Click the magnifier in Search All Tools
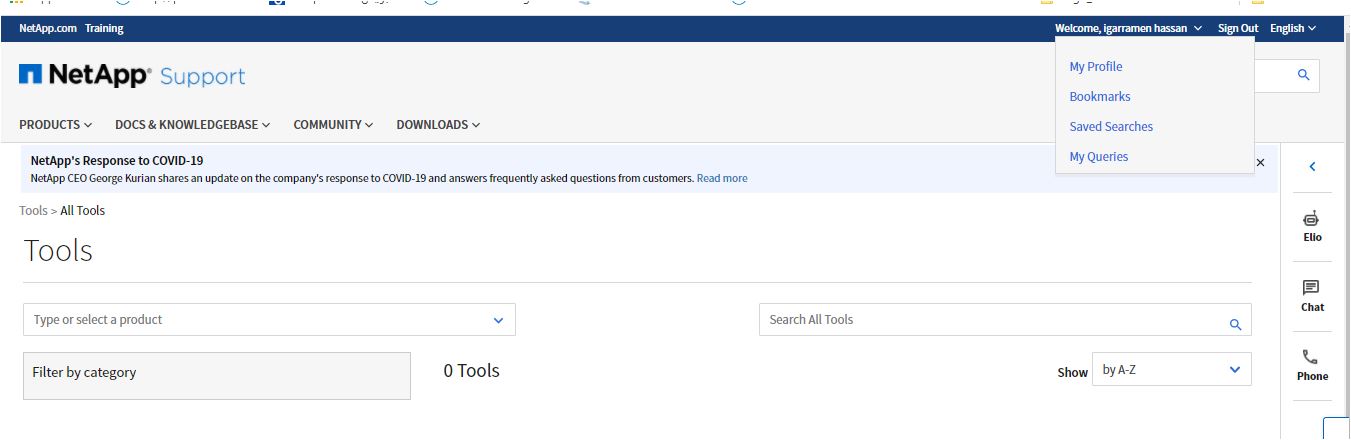Screen dimensions: 1351x440 [1235, 324]
